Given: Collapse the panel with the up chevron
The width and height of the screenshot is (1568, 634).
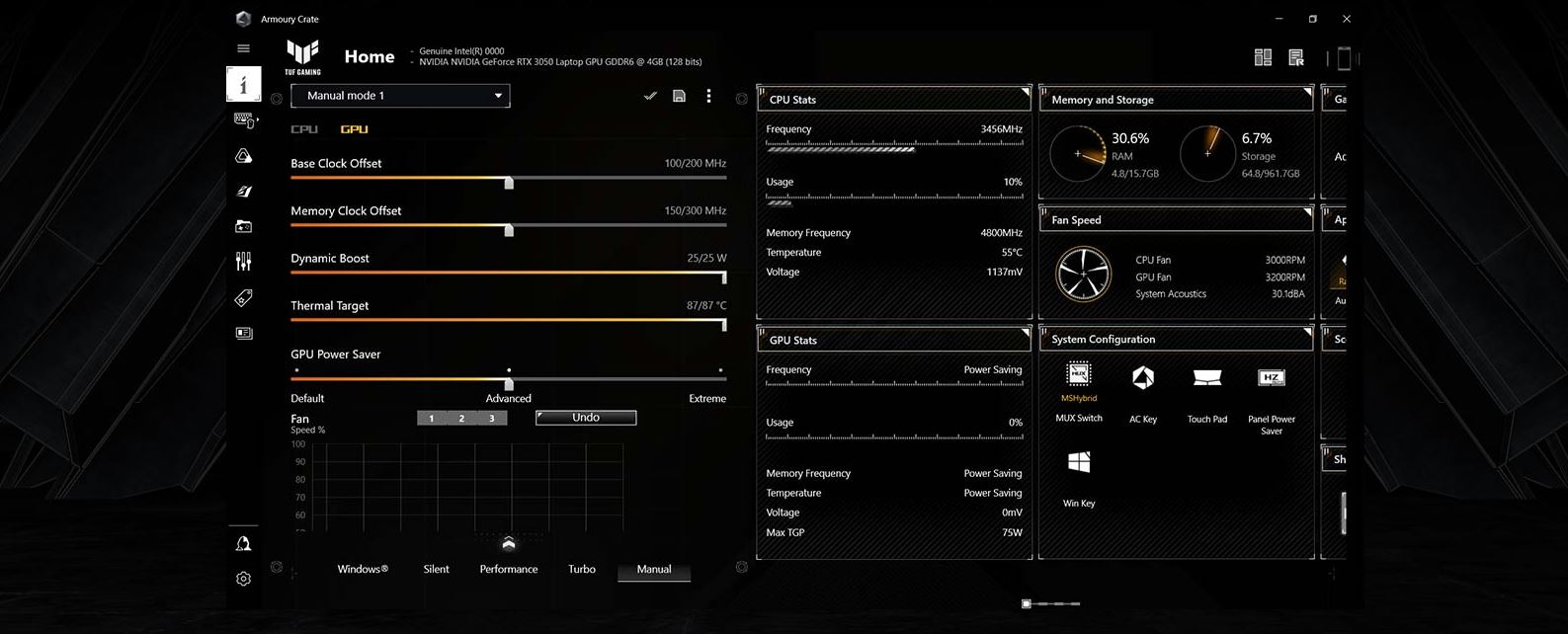Looking at the screenshot, I should (509, 544).
